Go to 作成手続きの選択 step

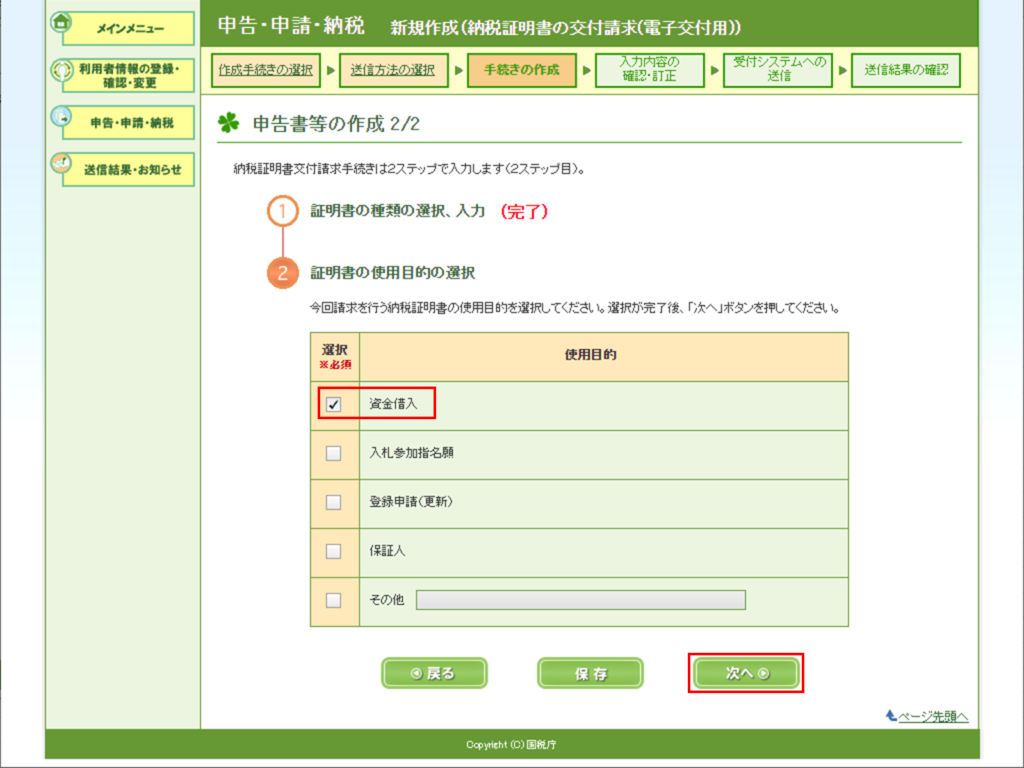(265, 70)
